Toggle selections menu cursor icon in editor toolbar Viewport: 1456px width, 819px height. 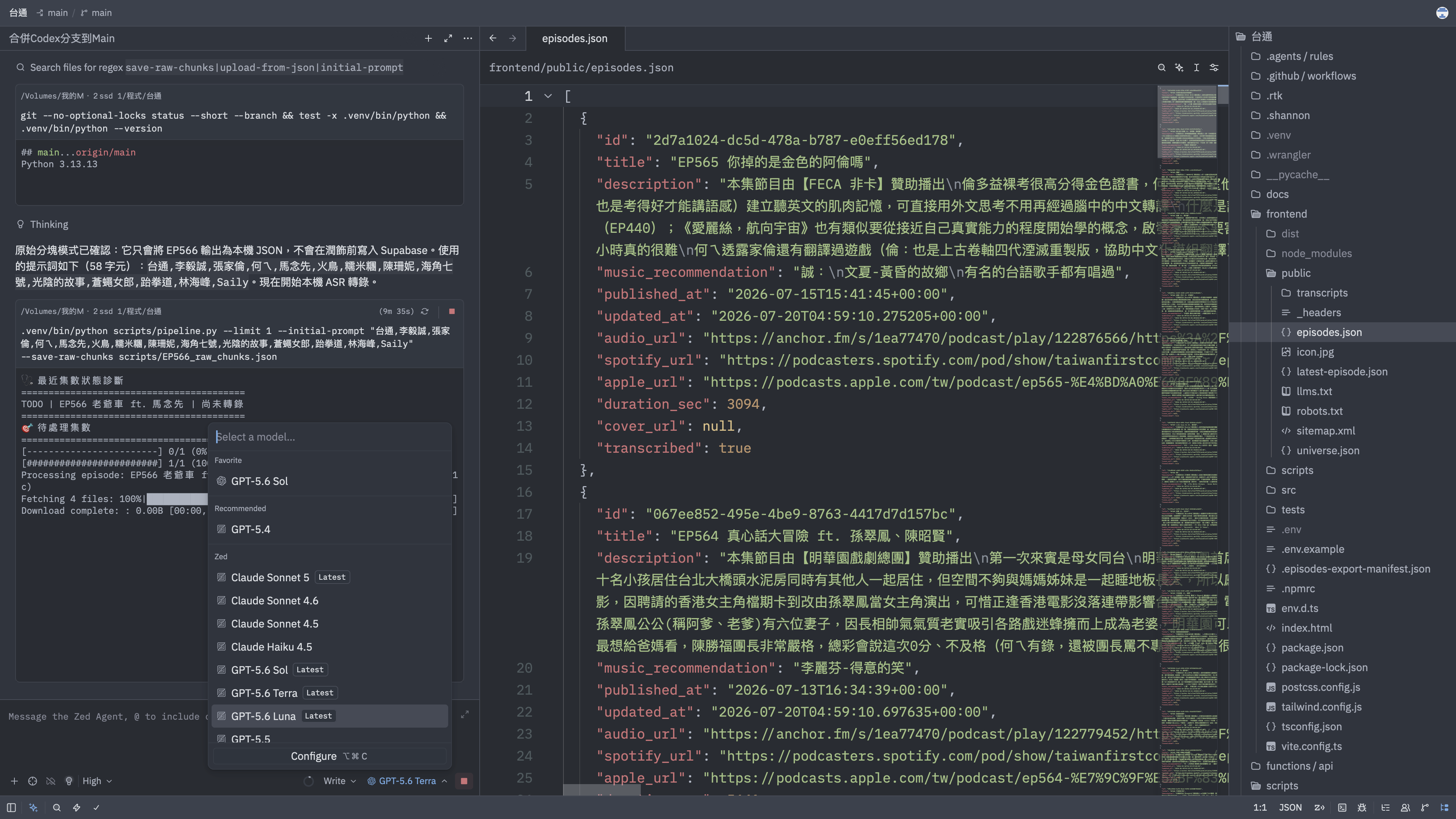coord(1197,68)
